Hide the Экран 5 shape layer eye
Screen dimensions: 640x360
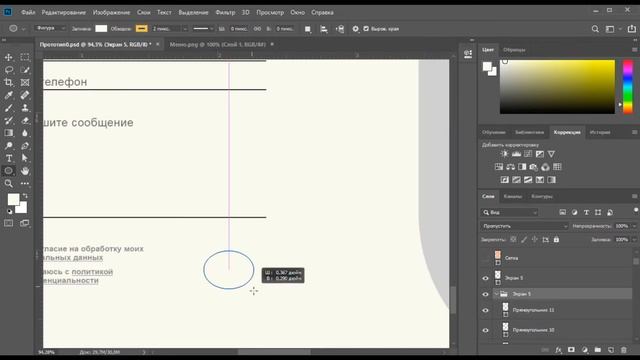(x=485, y=278)
